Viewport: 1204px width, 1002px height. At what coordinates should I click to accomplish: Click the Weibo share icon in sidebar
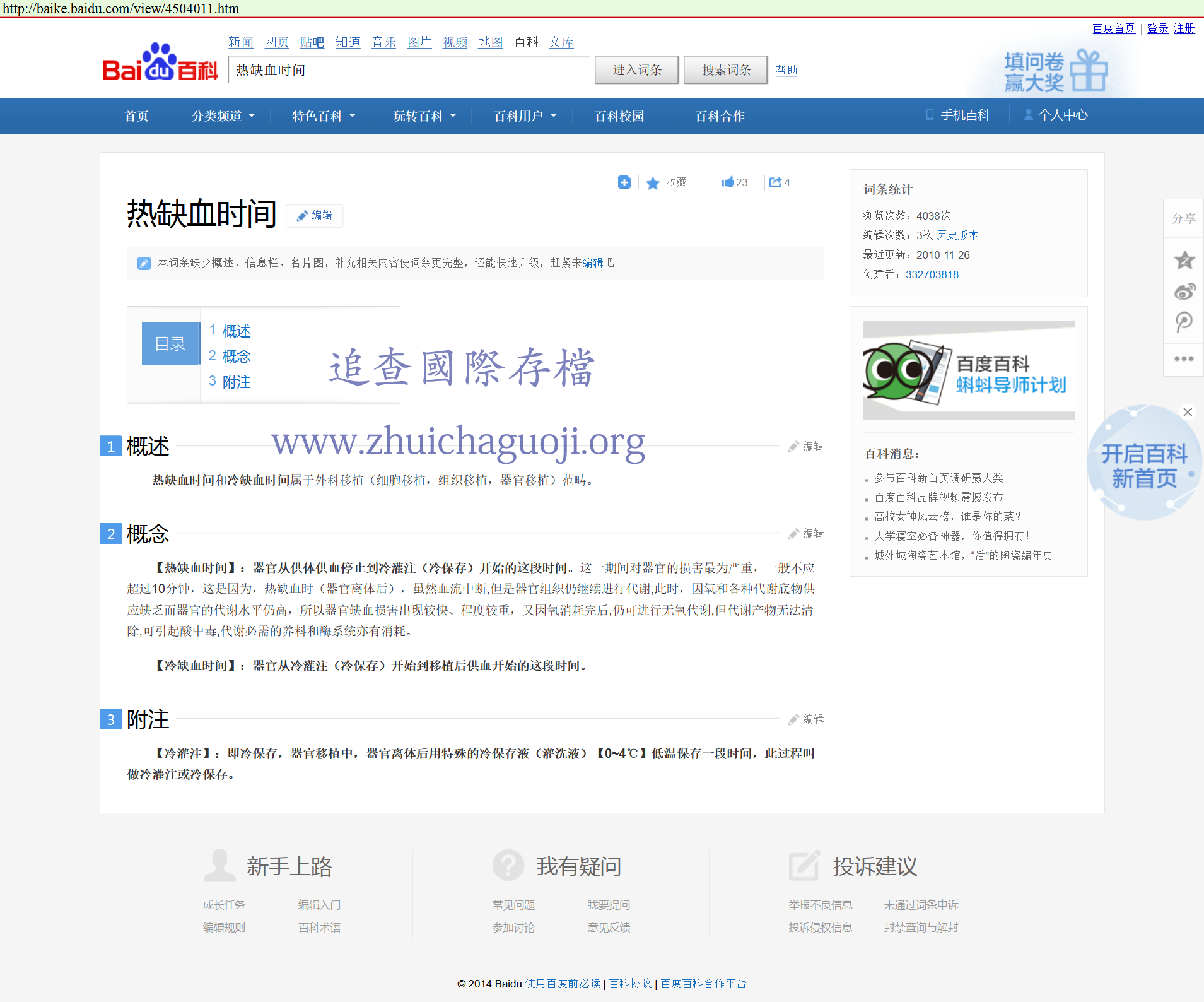point(1184,292)
